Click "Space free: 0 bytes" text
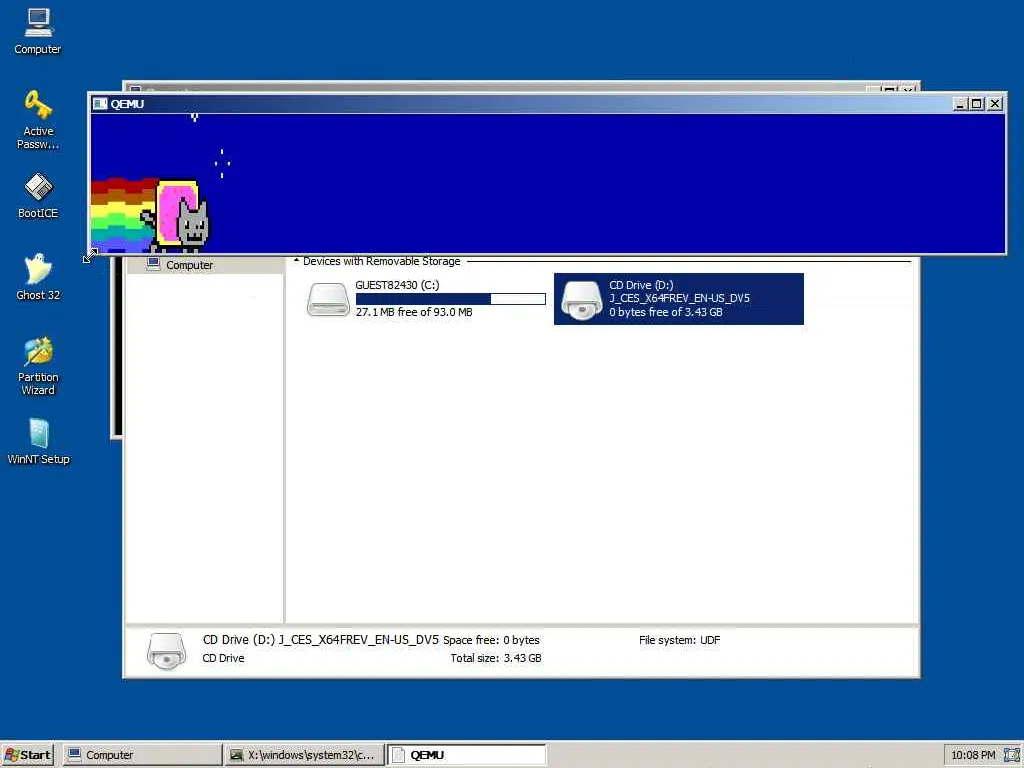The width and height of the screenshot is (1024, 768). 491,640
